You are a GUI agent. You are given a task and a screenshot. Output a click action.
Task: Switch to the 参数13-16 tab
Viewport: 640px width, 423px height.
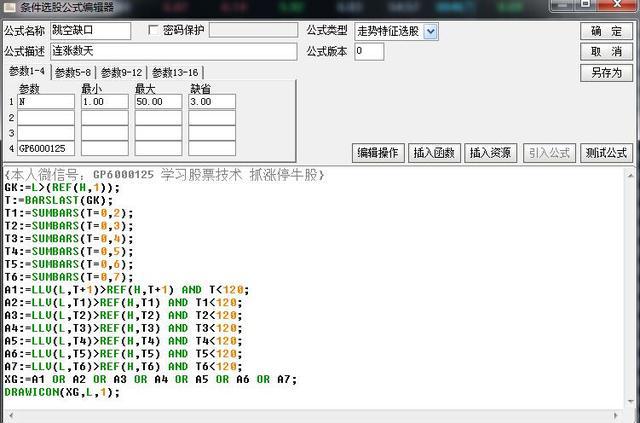175,73
